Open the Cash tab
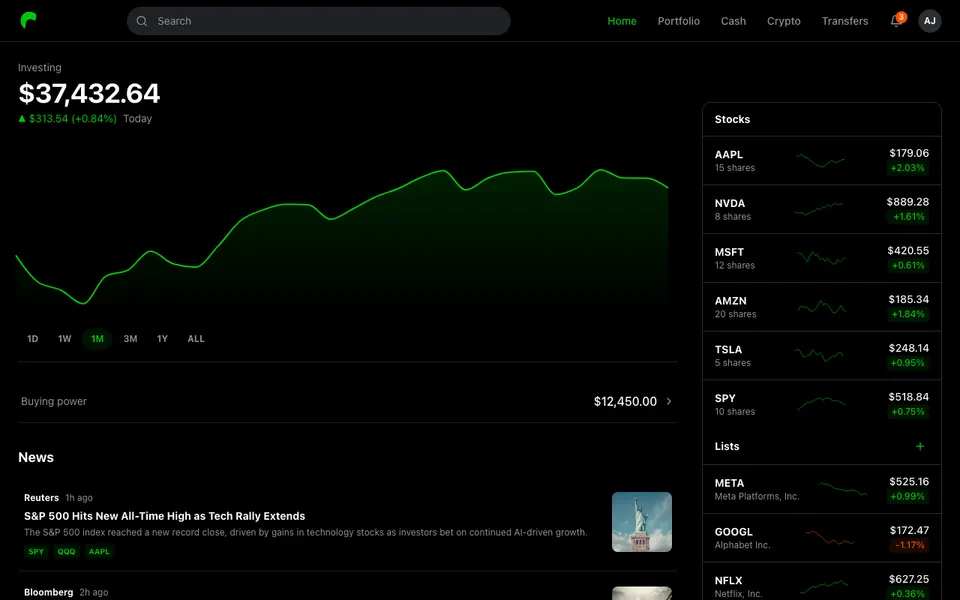 click(733, 21)
